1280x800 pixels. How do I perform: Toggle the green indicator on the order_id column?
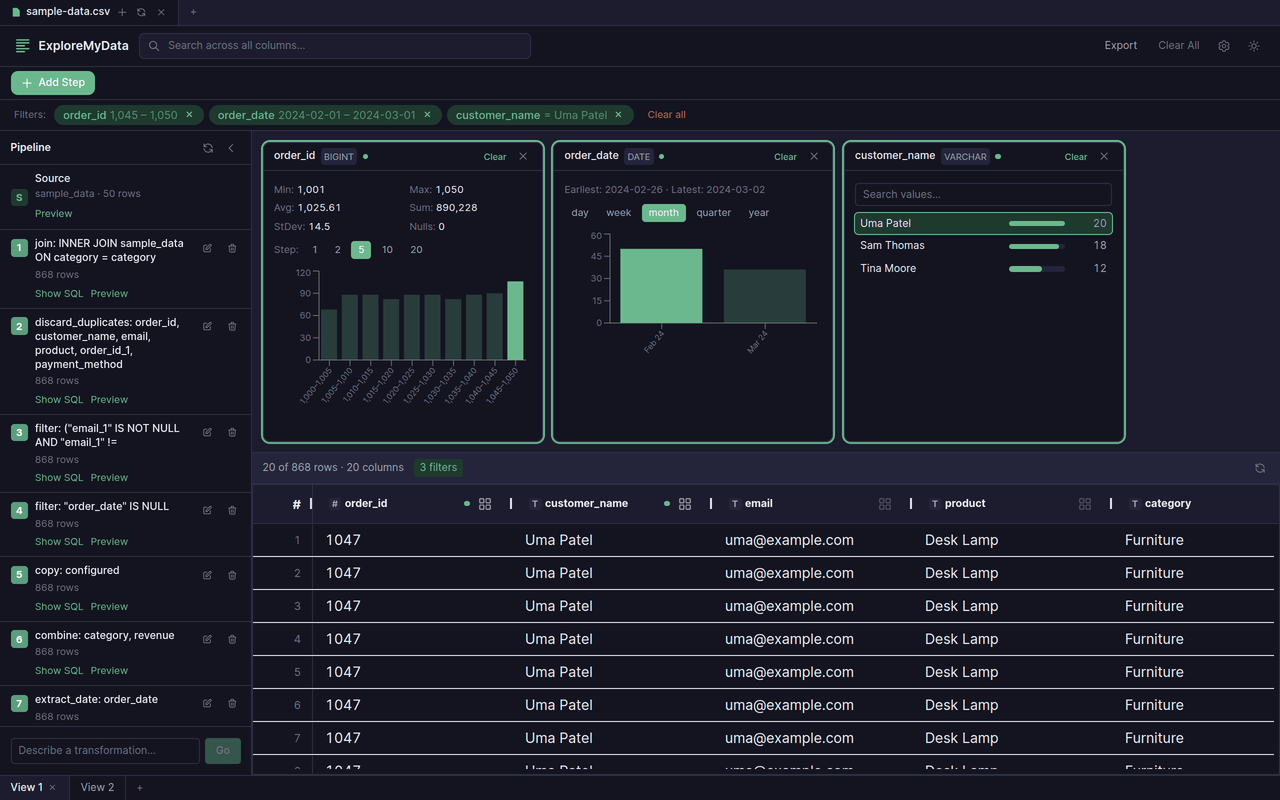click(466, 503)
